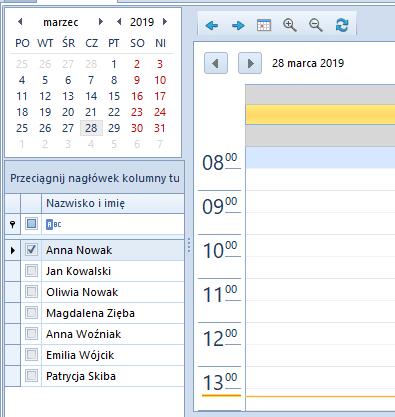The height and width of the screenshot is (417, 395).
Task: Switch to previous year before 2019
Action: pos(119,22)
